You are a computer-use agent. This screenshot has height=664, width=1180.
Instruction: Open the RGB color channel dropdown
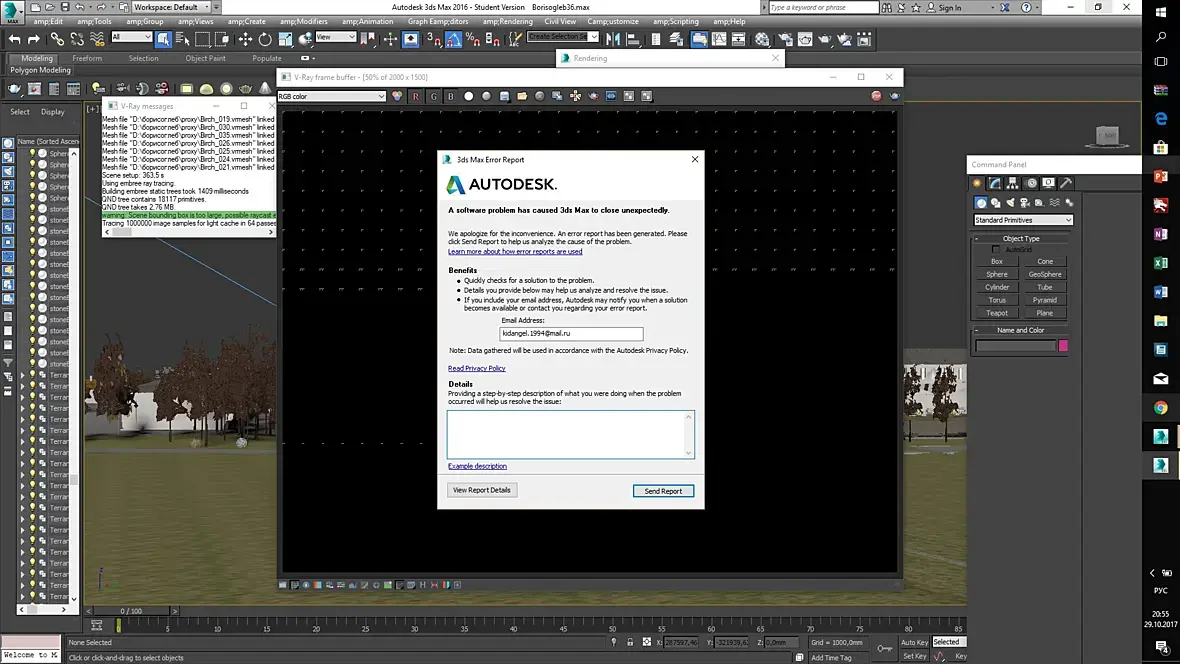(x=331, y=96)
